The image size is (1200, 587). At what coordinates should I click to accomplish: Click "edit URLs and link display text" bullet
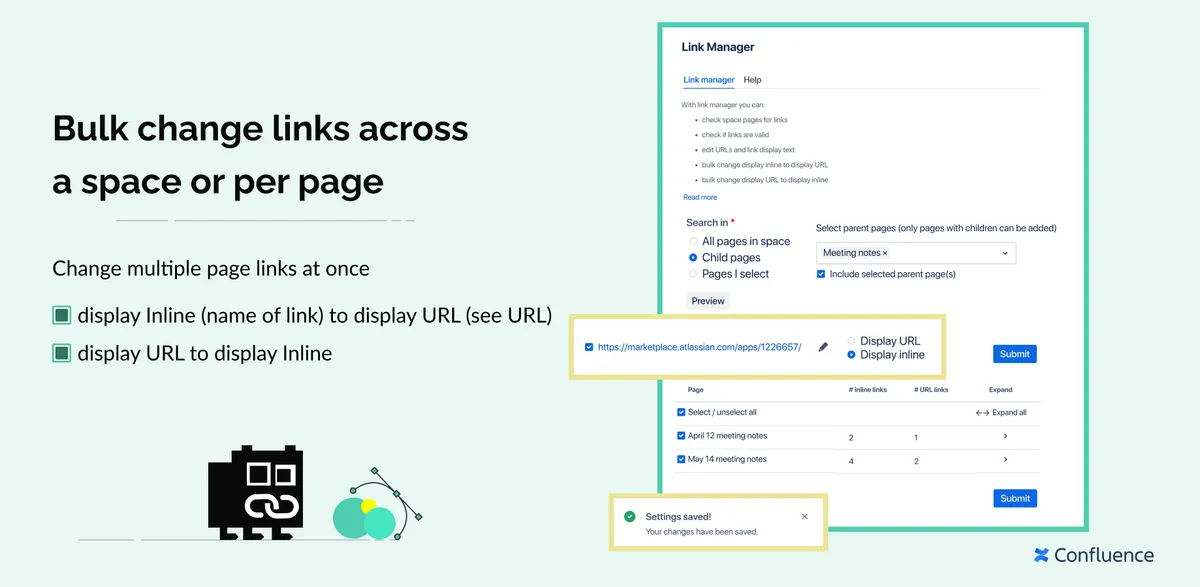[748, 150]
